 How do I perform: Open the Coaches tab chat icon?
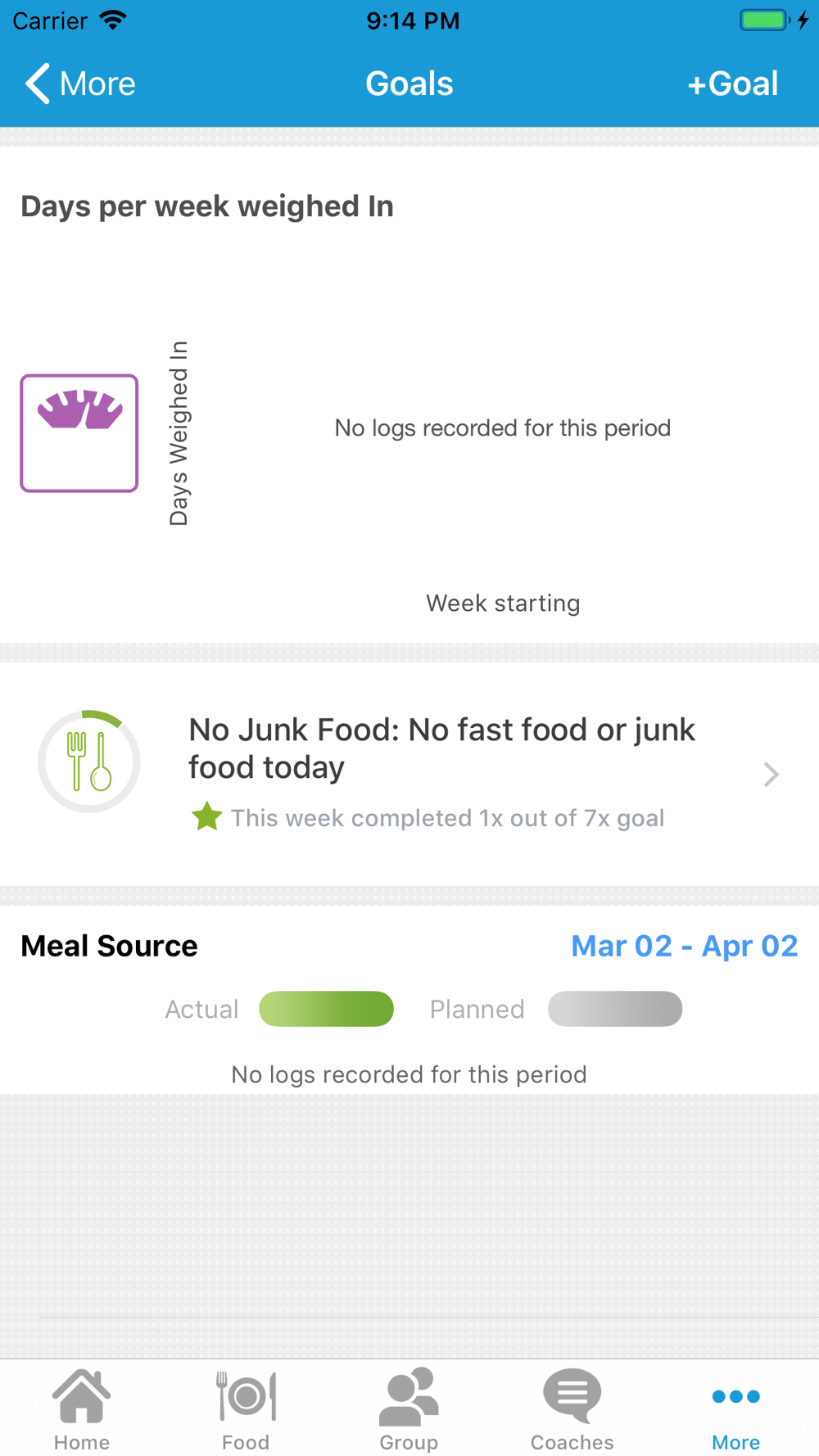click(572, 1395)
